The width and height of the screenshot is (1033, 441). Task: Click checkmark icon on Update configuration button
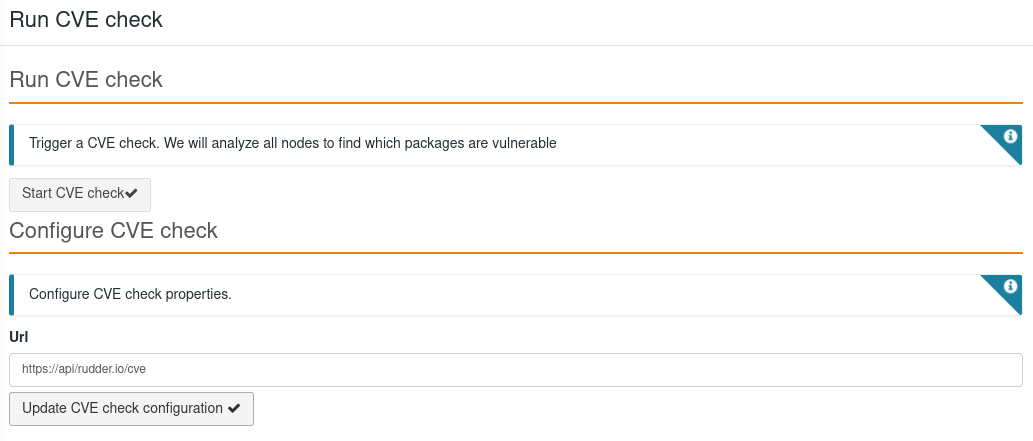click(x=234, y=408)
